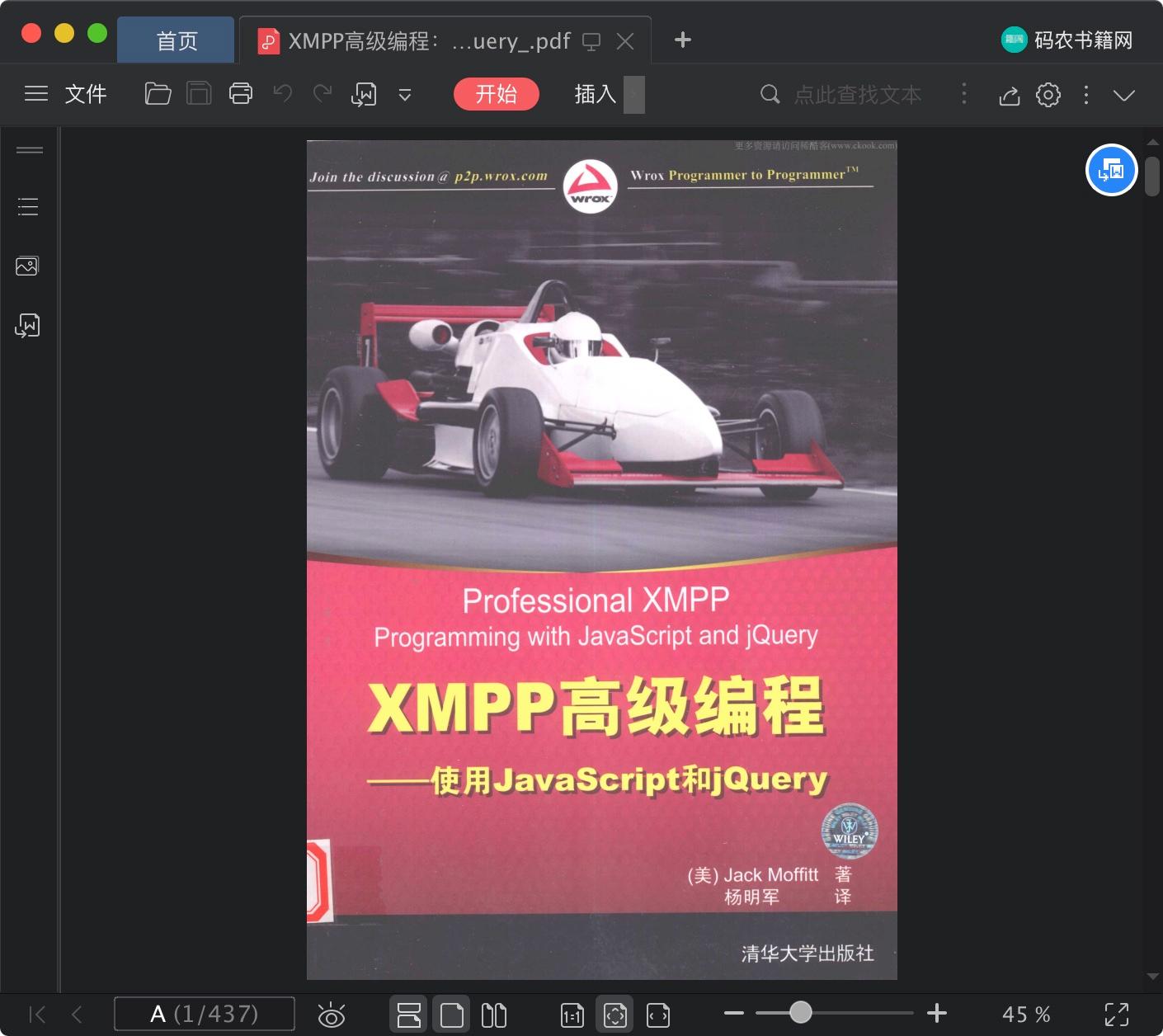Enter fullscreen with the expand icon
This screenshot has width=1163, height=1036.
click(x=1117, y=1015)
